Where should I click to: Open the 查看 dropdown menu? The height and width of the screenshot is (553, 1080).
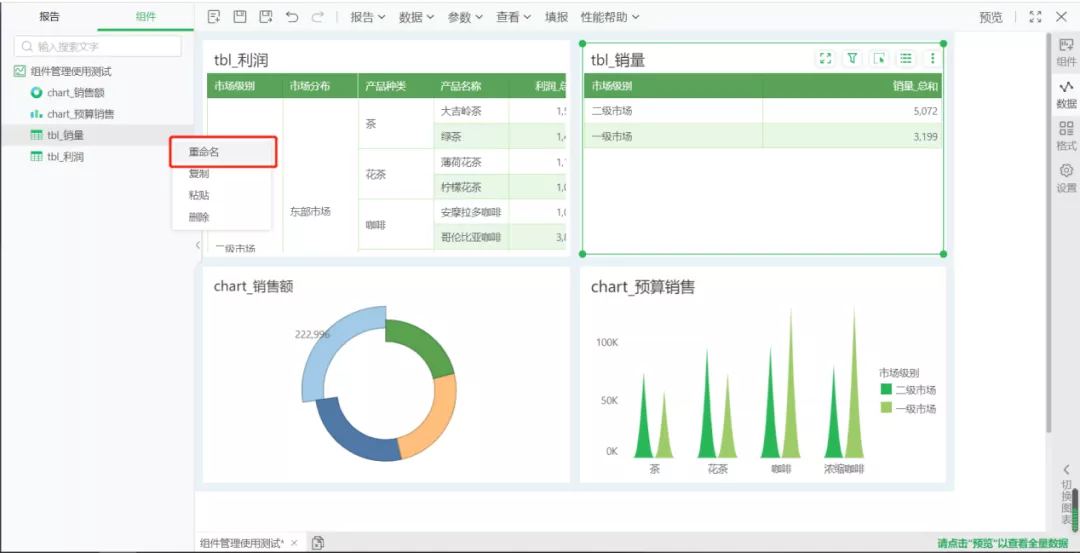click(514, 17)
